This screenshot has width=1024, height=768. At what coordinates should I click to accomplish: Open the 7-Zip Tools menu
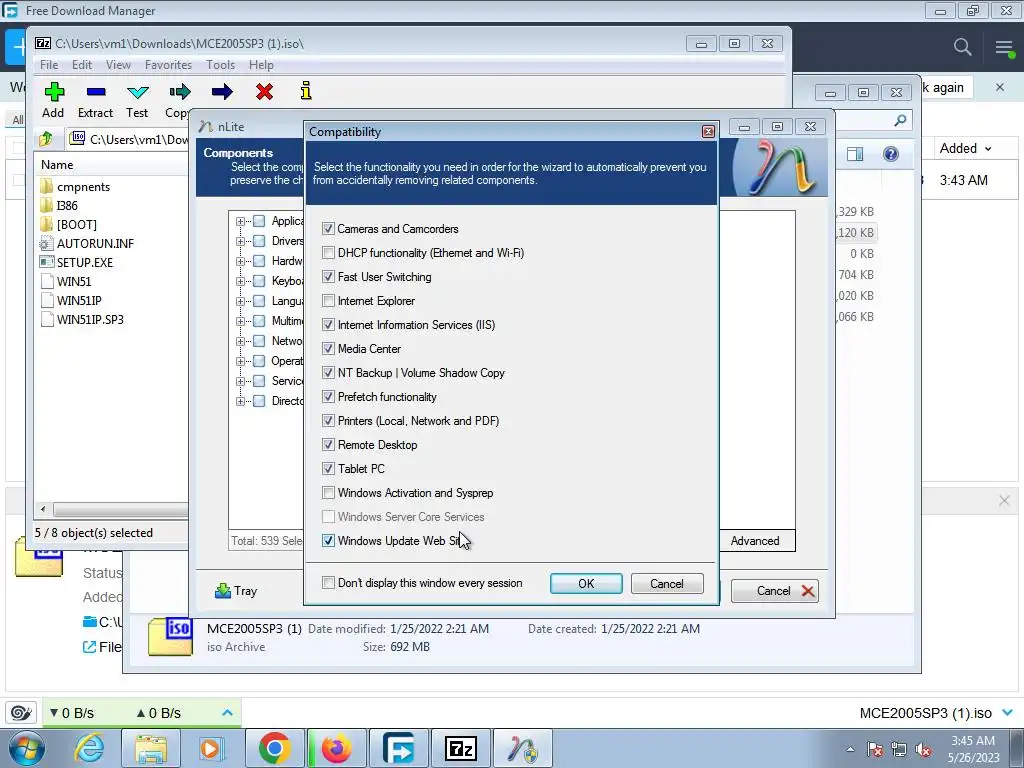[x=221, y=65]
